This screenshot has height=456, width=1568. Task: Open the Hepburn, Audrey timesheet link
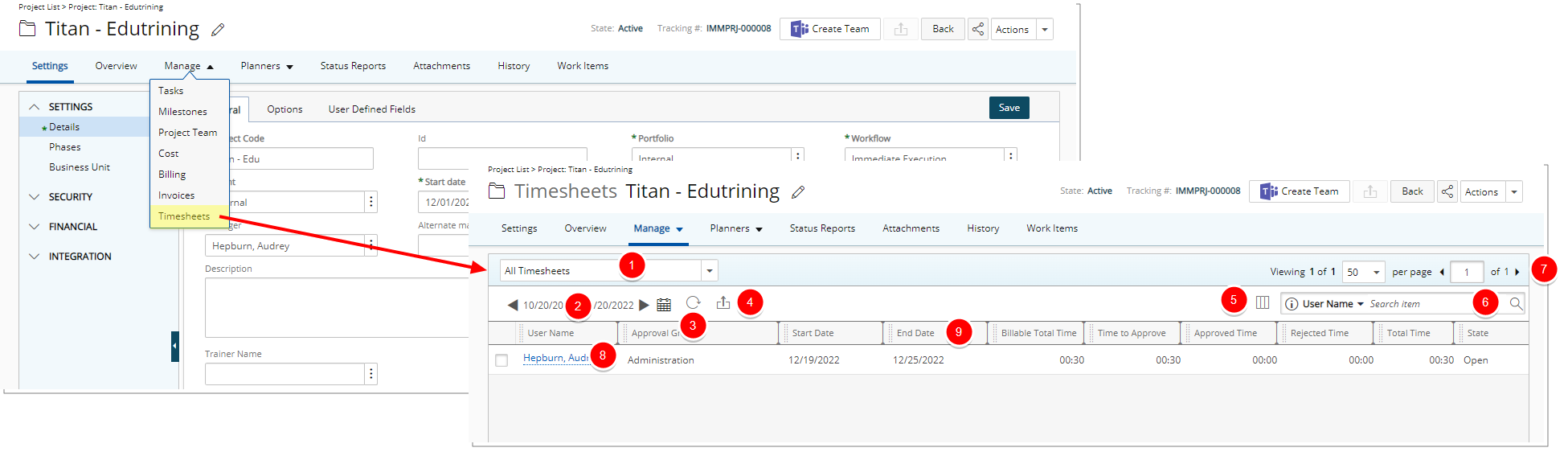556,359
